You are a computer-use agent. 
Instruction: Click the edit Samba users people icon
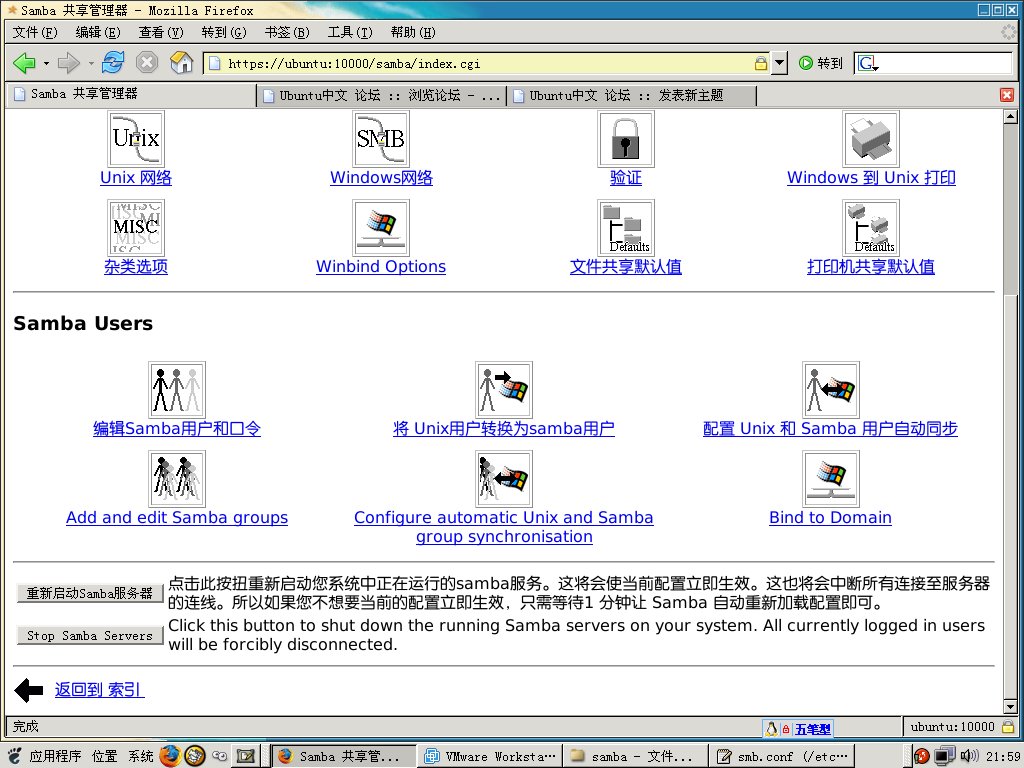point(176,389)
